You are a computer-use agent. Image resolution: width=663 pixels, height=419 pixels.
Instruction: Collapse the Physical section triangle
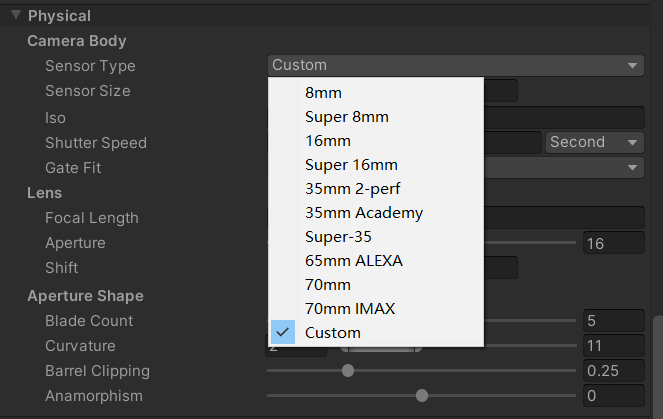16,16
